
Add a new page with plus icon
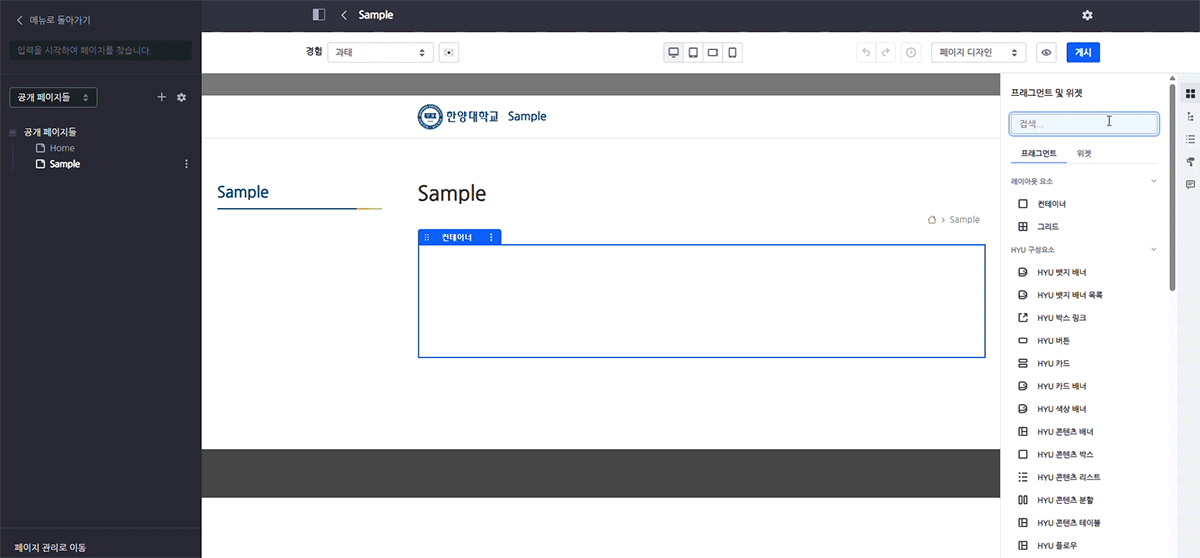(162, 97)
